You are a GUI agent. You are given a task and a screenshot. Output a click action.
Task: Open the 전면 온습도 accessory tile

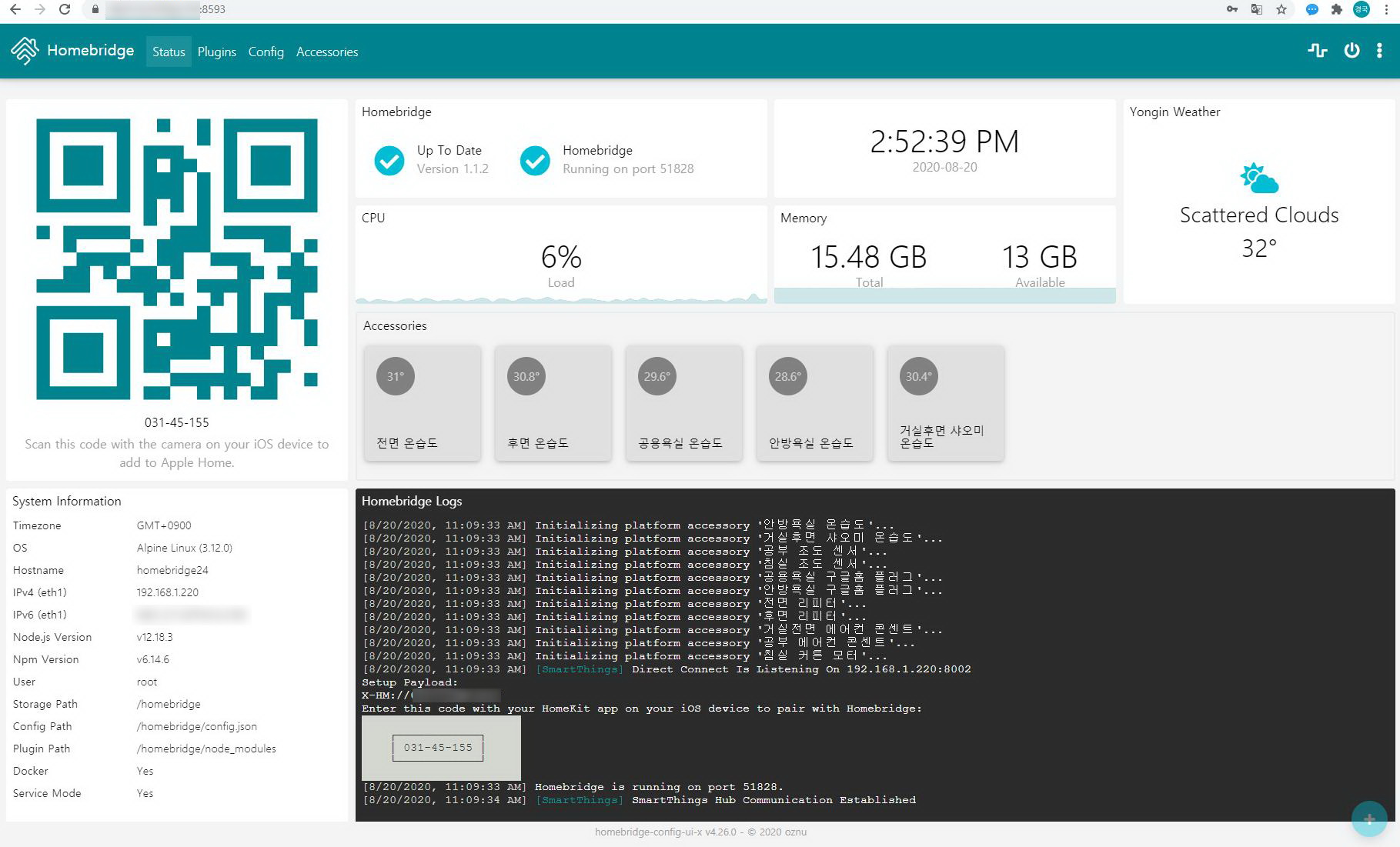pos(423,403)
